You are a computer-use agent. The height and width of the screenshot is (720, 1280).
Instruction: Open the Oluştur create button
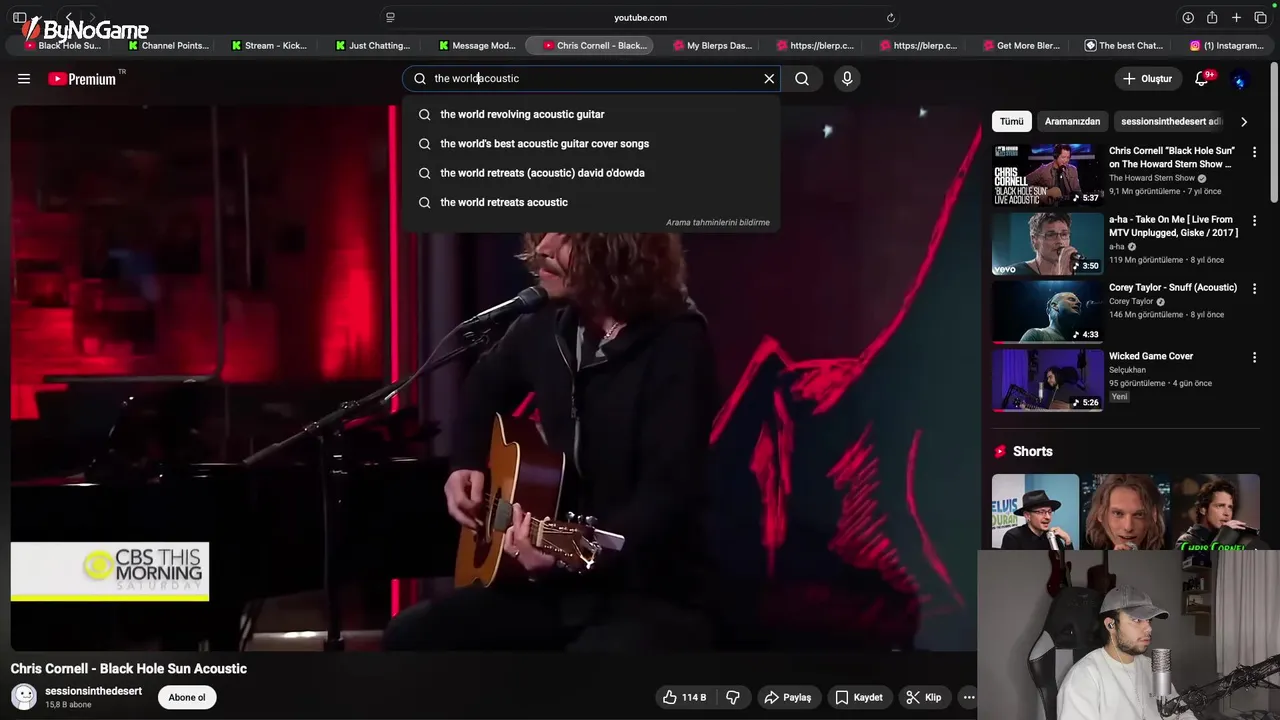(x=1148, y=79)
